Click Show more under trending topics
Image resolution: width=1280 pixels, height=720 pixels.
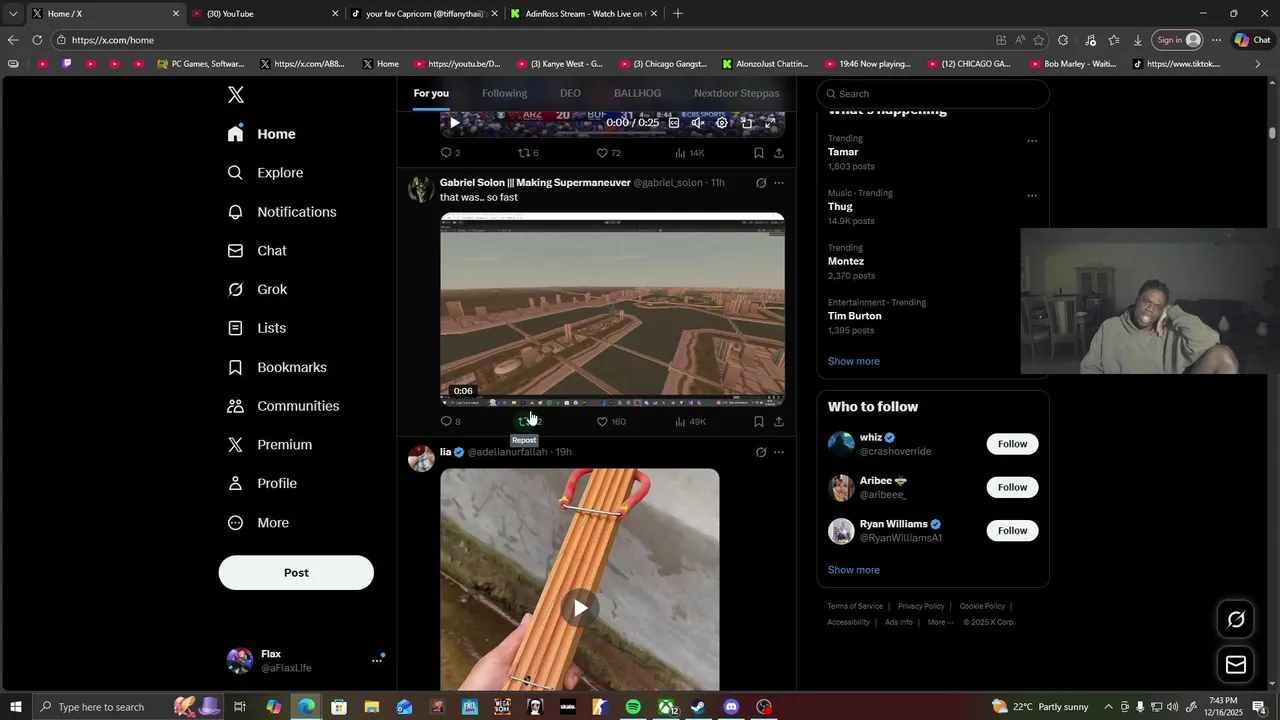853,361
